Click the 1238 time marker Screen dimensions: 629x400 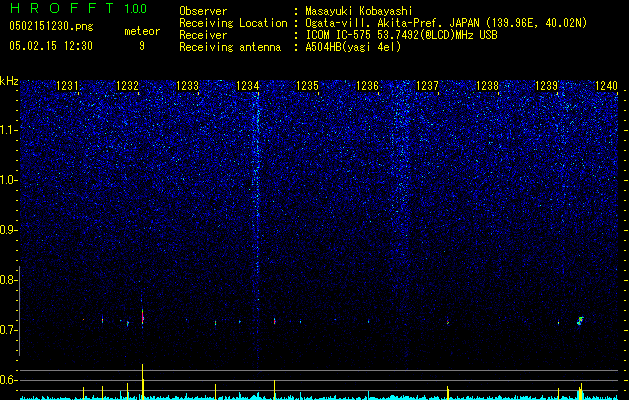(x=487, y=85)
